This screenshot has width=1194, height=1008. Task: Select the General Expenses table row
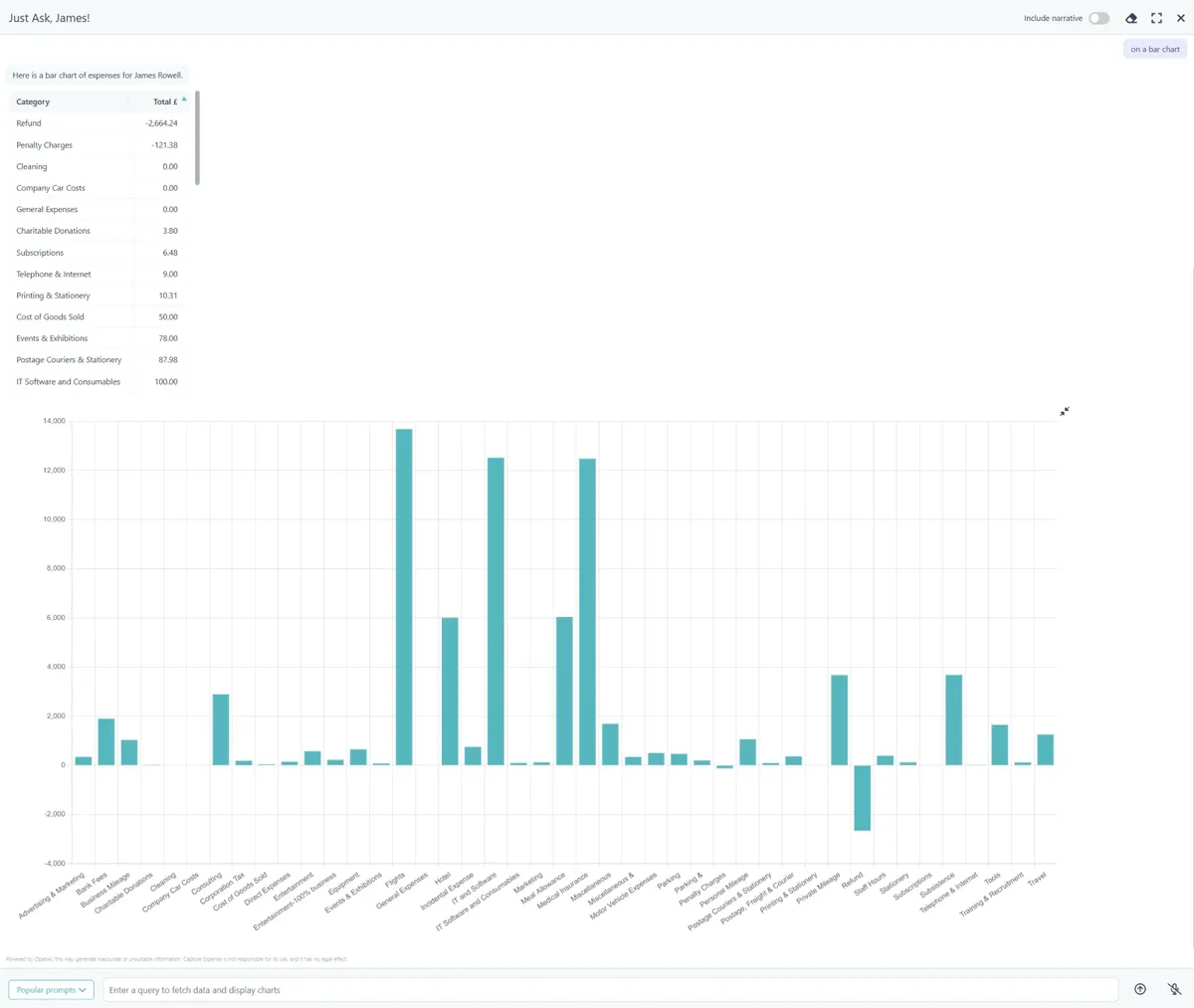pyautogui.click(x=99, y=209)
